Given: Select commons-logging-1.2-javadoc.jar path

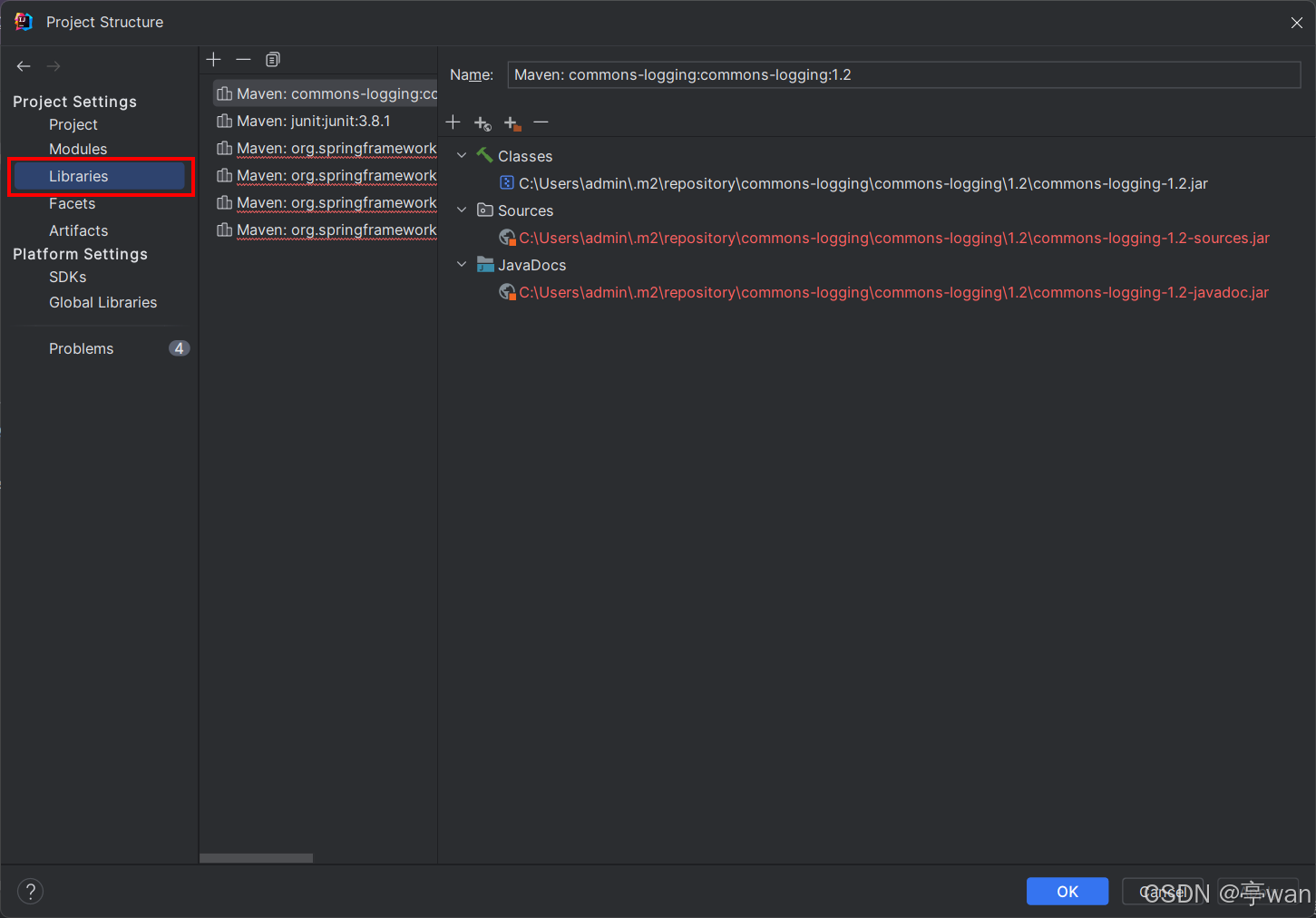Looking at the screenshot, I should coord(893,292).
